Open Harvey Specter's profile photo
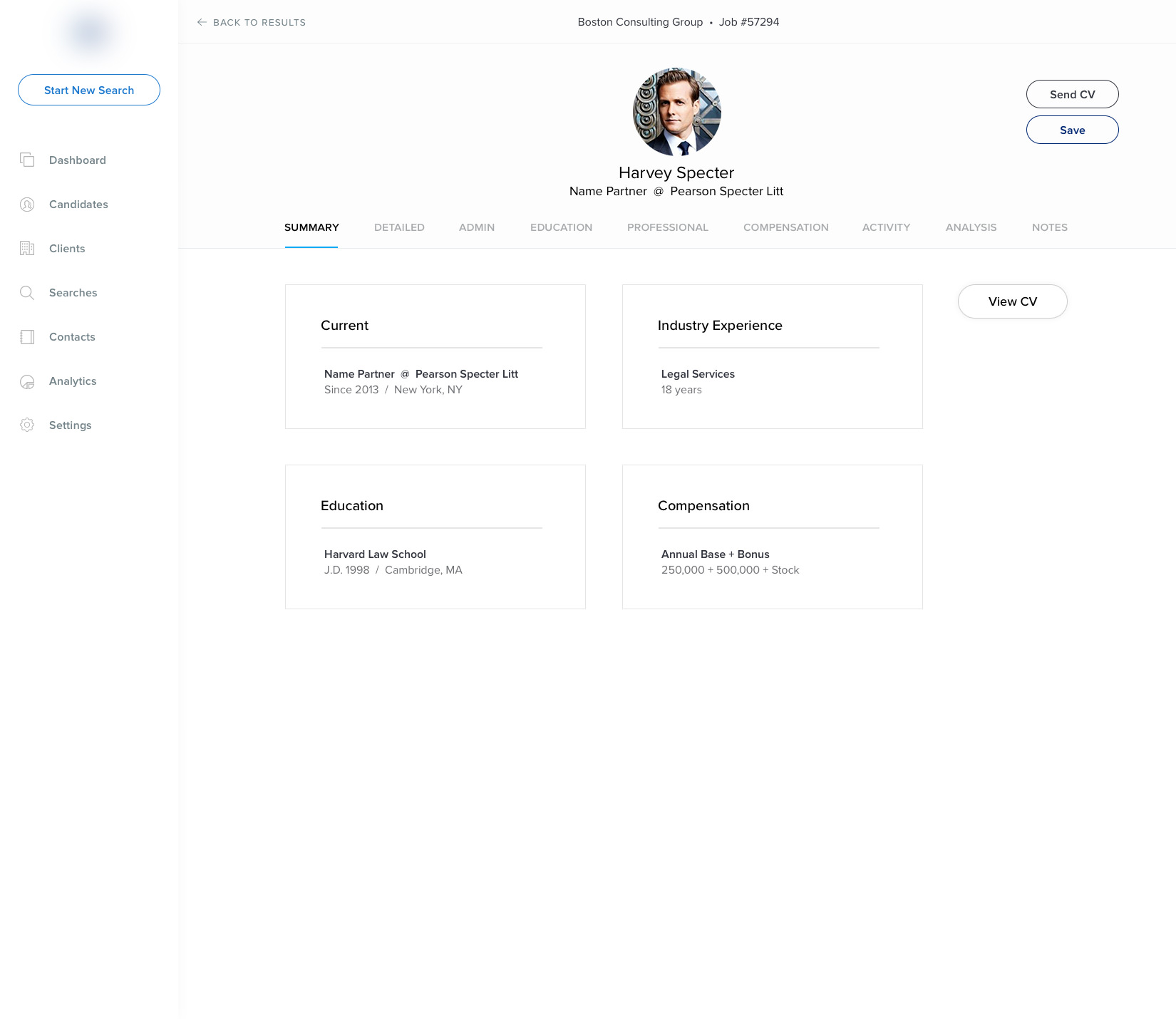 pyautogui.click(x=677, y=112)
